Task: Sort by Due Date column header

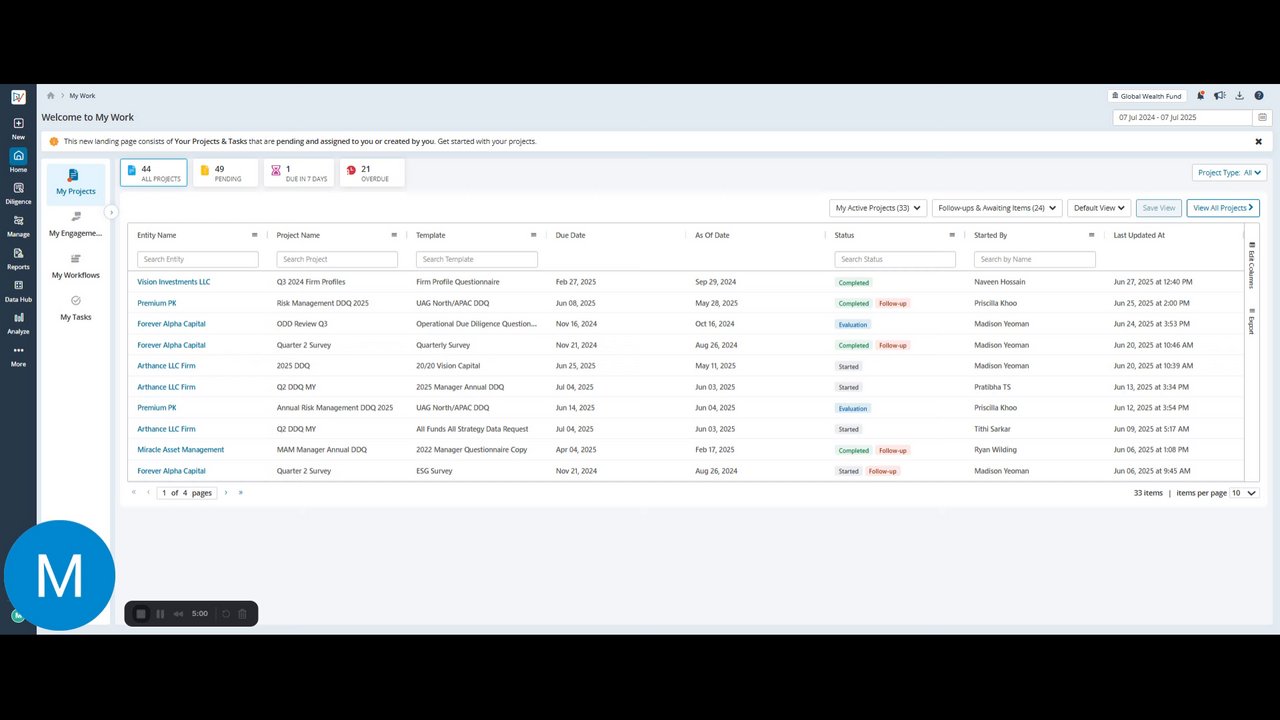Action: (571, 235)
